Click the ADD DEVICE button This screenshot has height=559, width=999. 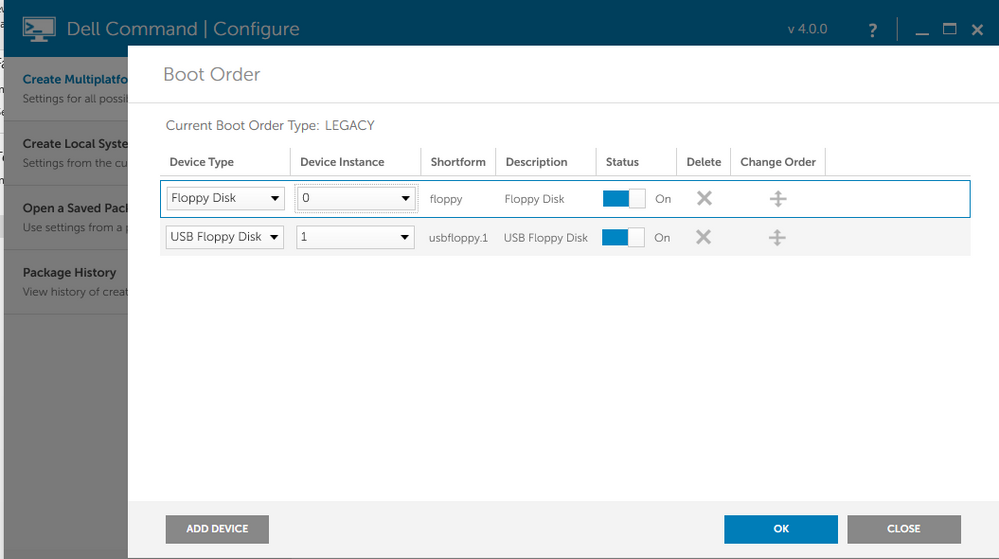pyautogui.click(x=217, y=529)
